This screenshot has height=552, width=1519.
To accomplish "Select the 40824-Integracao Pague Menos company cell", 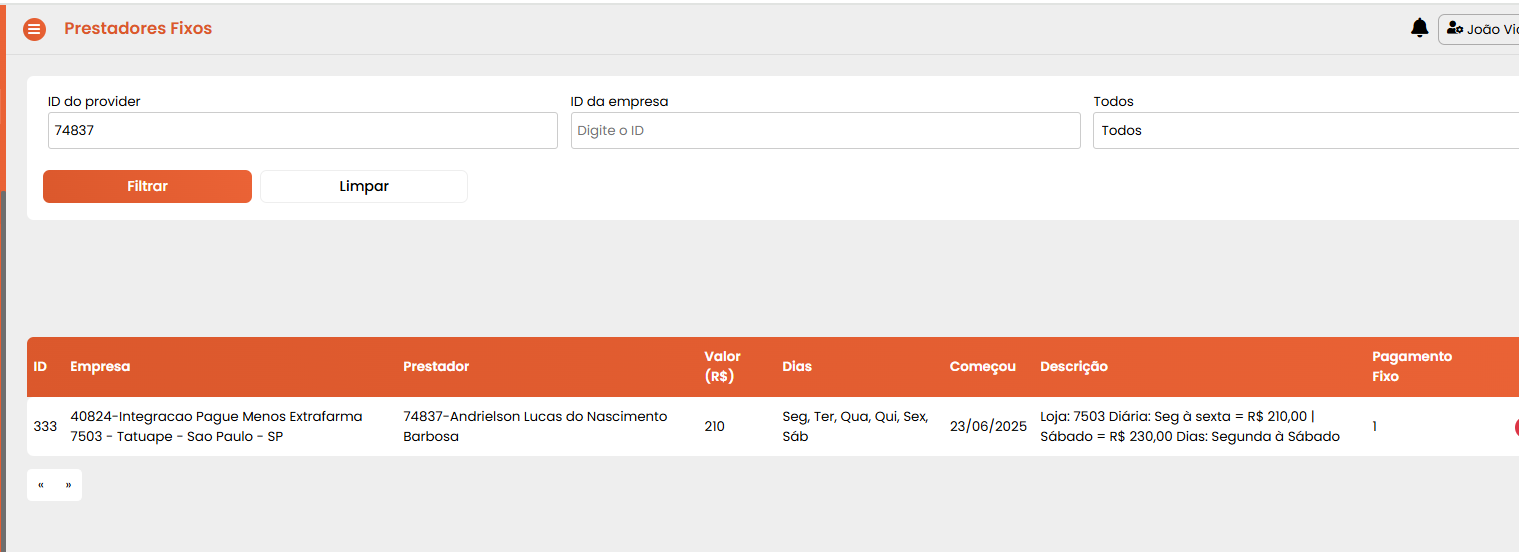I will 216,426.
